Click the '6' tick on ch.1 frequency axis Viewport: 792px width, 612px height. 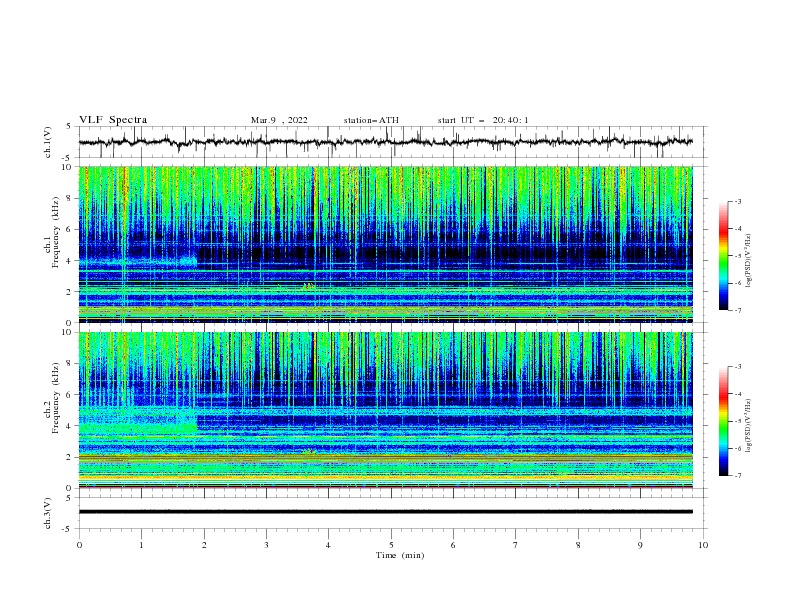(x=70, y=229)
